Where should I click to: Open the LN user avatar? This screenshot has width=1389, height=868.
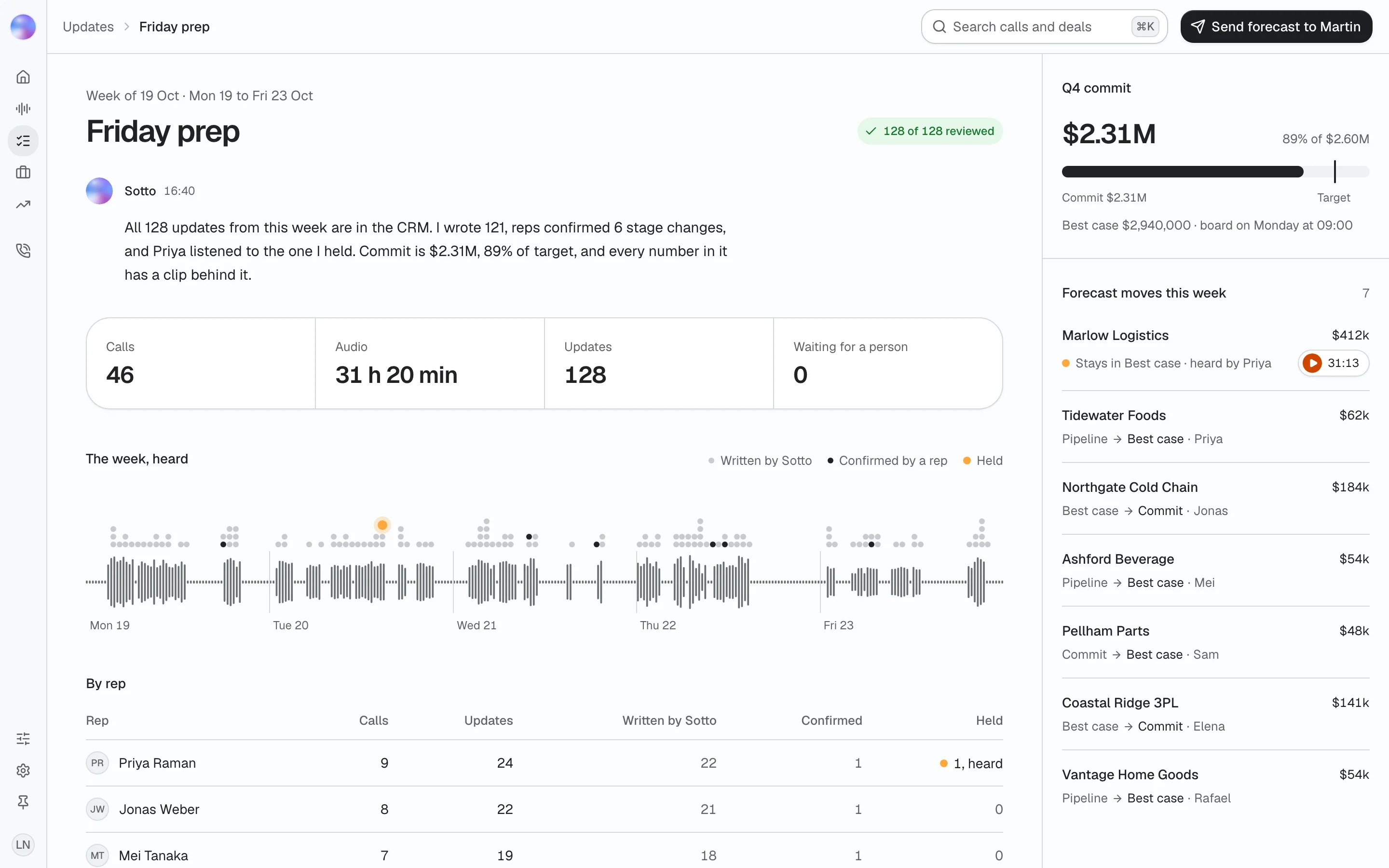(23, 844)
